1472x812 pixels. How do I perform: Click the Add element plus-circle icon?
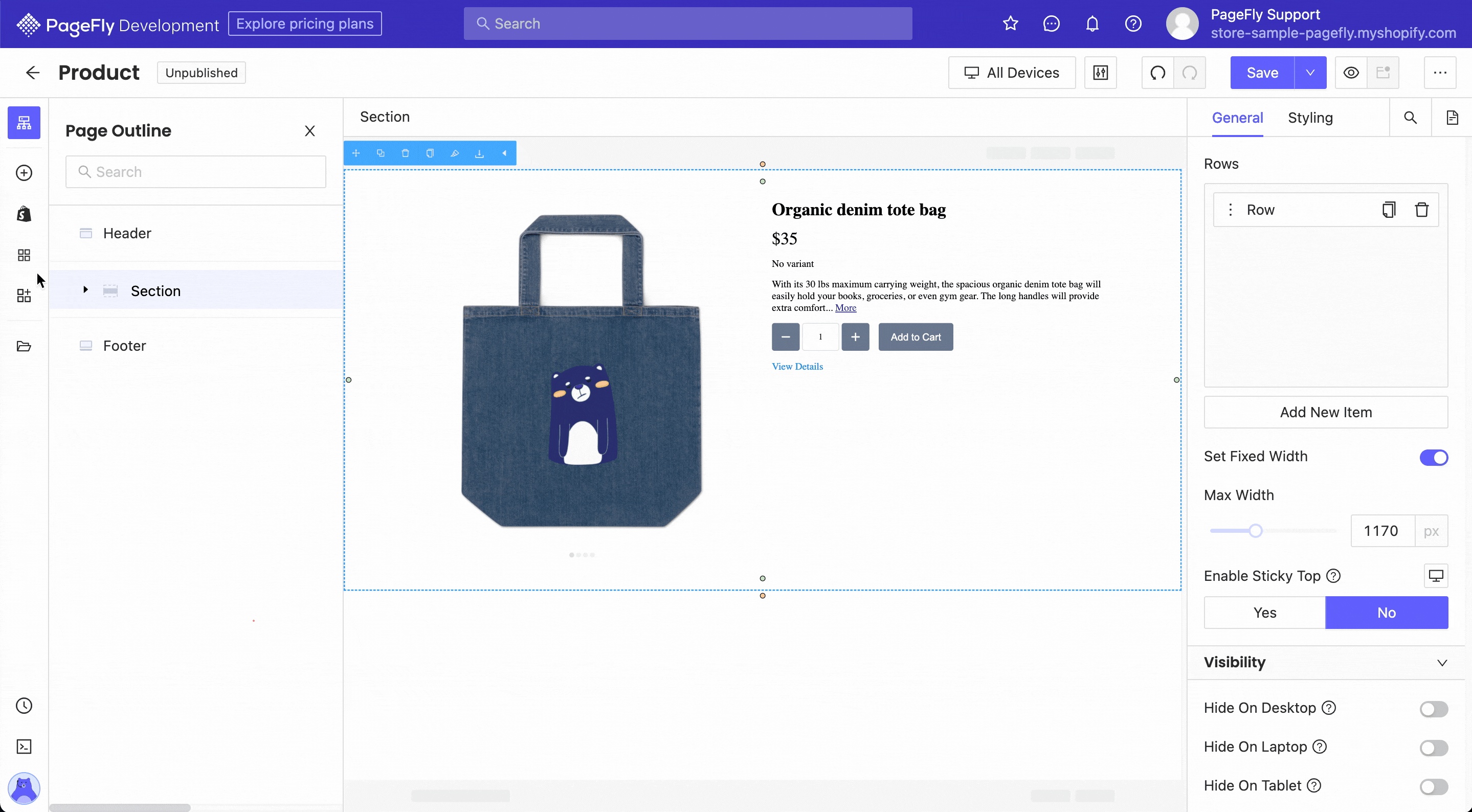point(24,172)
